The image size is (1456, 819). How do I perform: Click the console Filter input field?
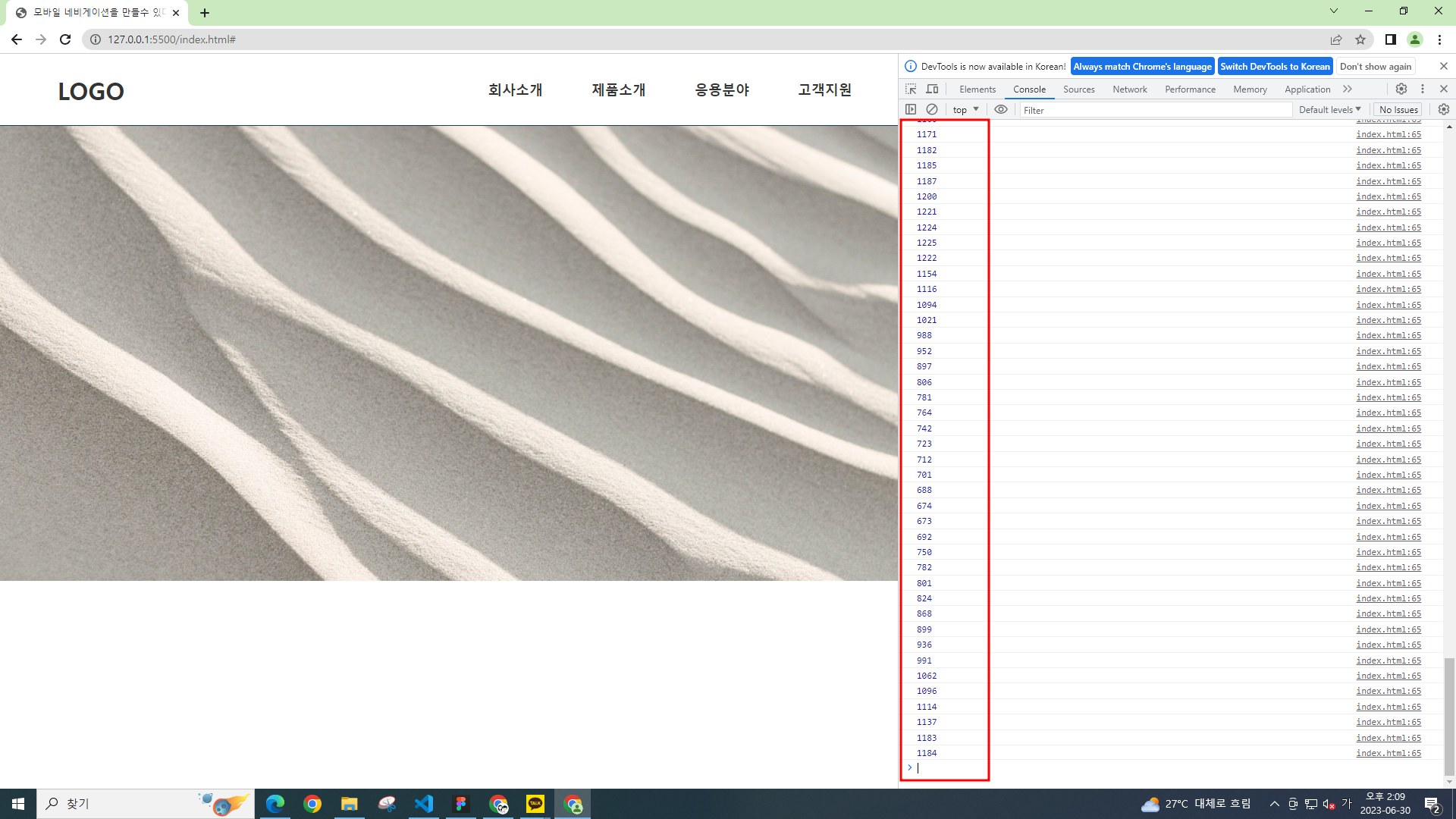(1155, 110)
